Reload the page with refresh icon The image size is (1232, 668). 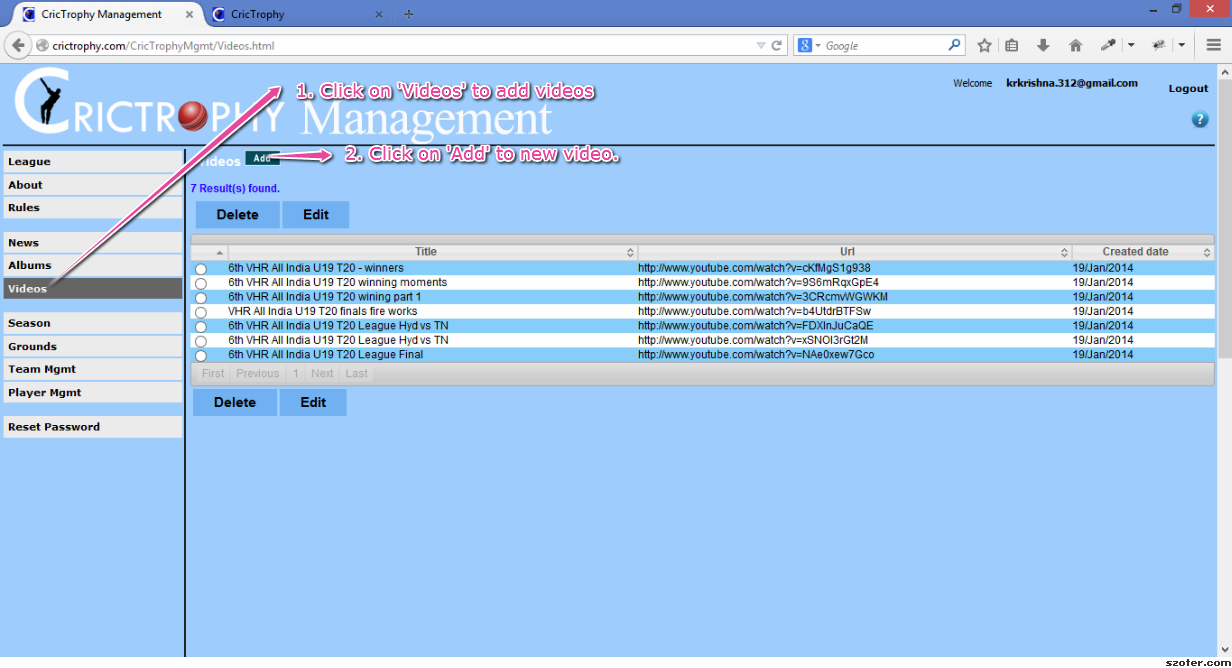click(x=777, y=45)
